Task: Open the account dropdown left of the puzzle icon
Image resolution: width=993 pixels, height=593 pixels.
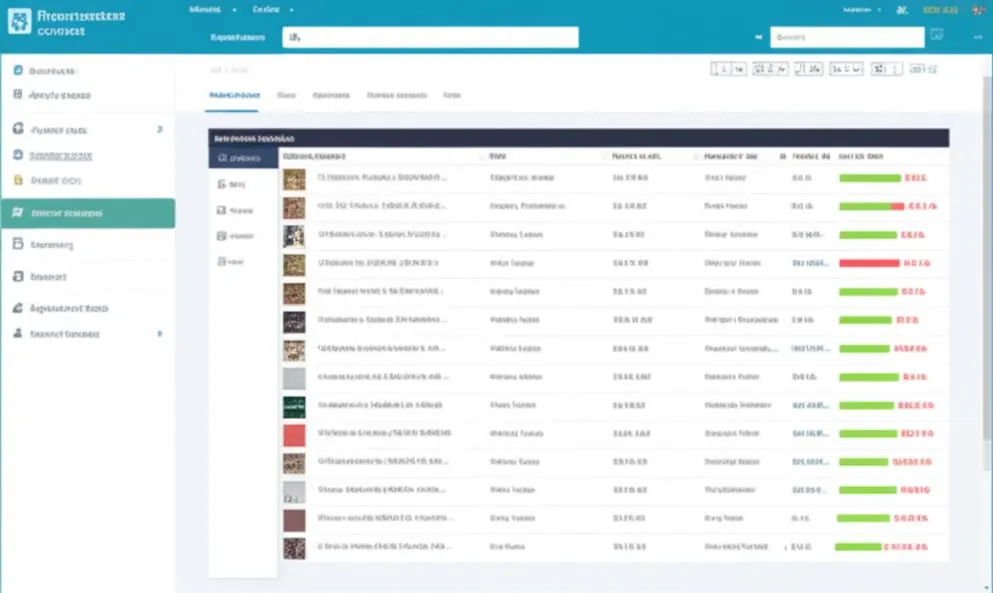Action: 862,10
